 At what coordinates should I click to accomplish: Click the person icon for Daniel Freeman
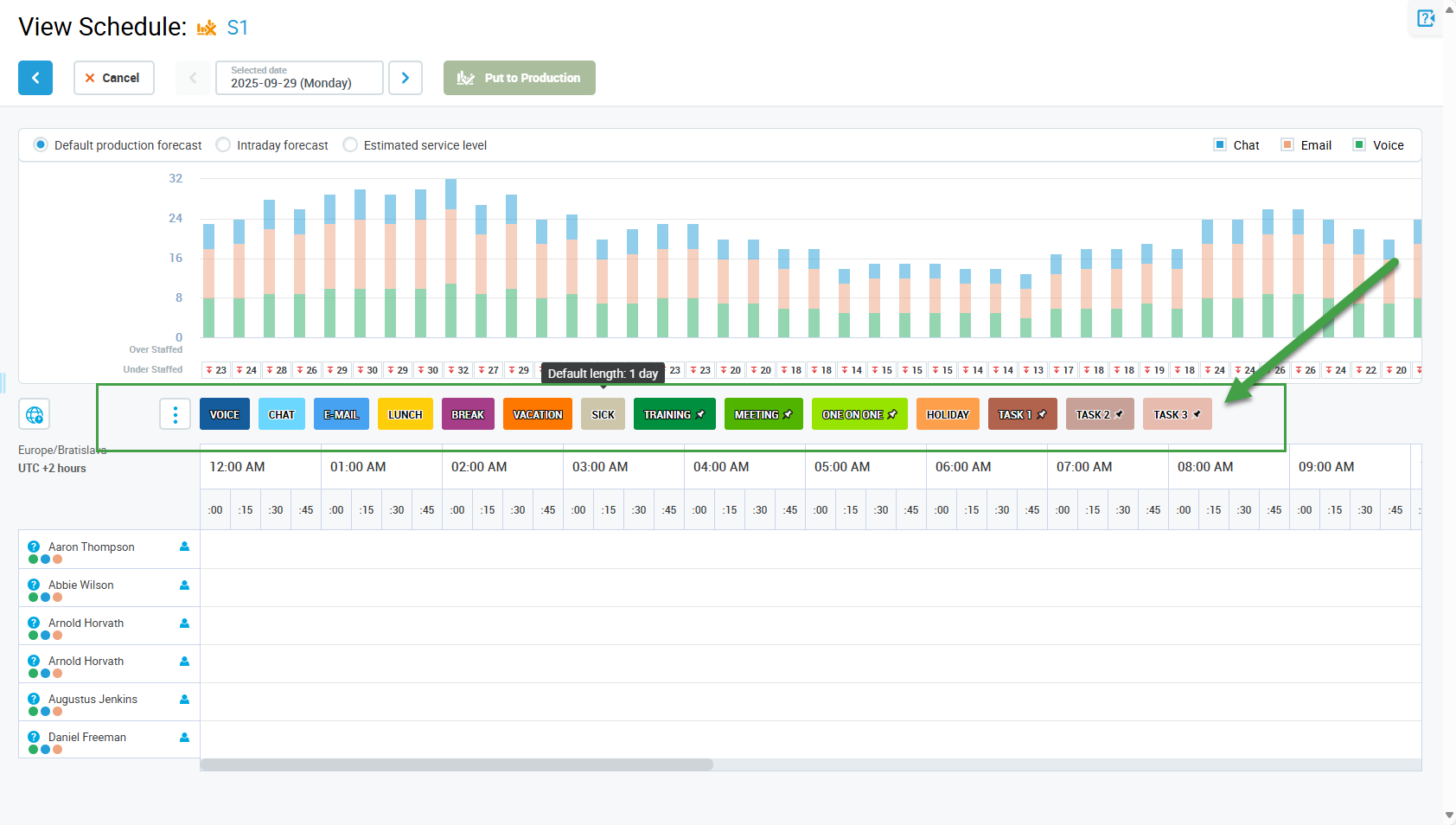(184, 737)
